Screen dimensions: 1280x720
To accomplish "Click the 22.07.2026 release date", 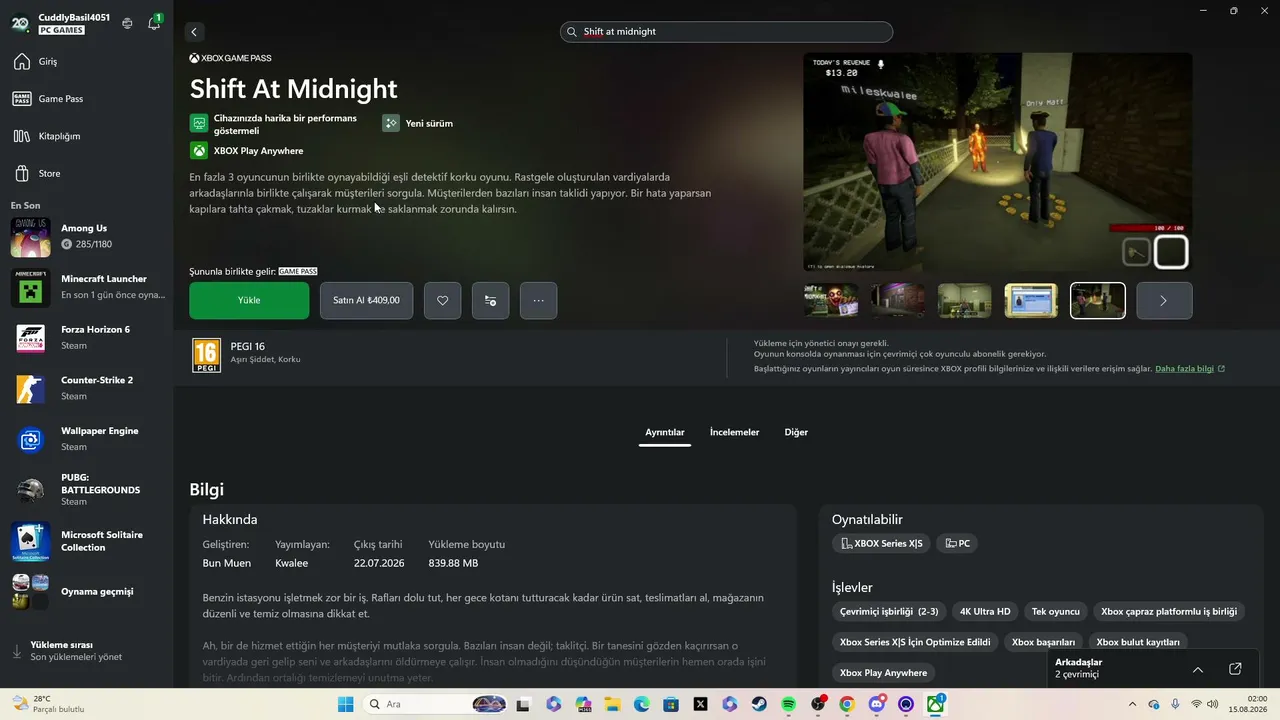I will coord(379,563).
